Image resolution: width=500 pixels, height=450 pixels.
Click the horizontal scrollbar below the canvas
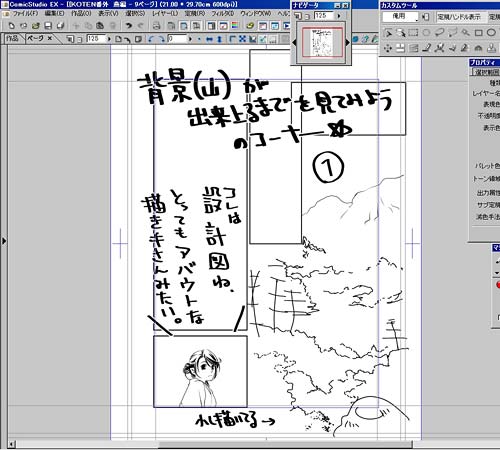213,444
